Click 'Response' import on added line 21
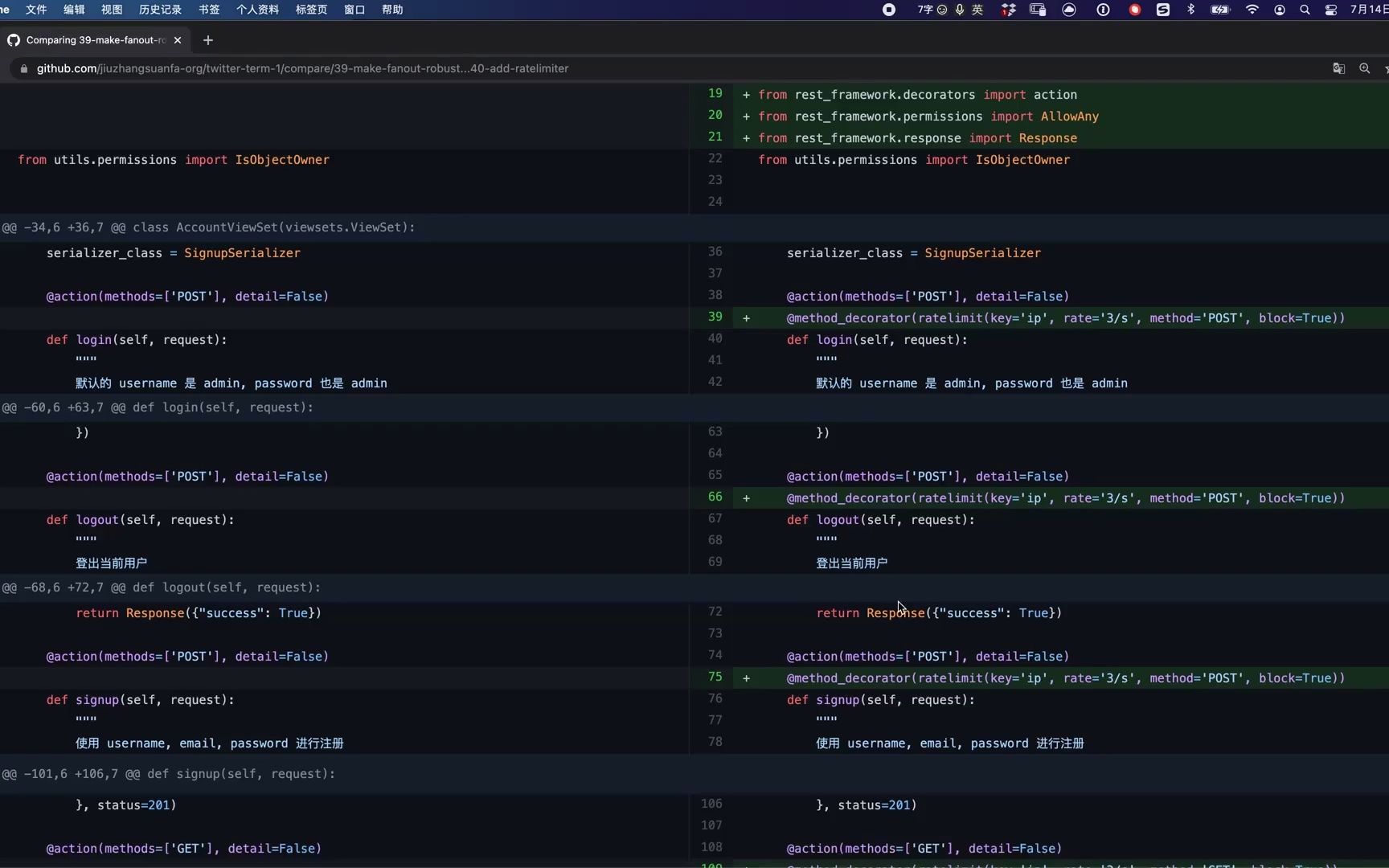Viewport: 1389px width, 868px height. click(x=1047, y=138)
